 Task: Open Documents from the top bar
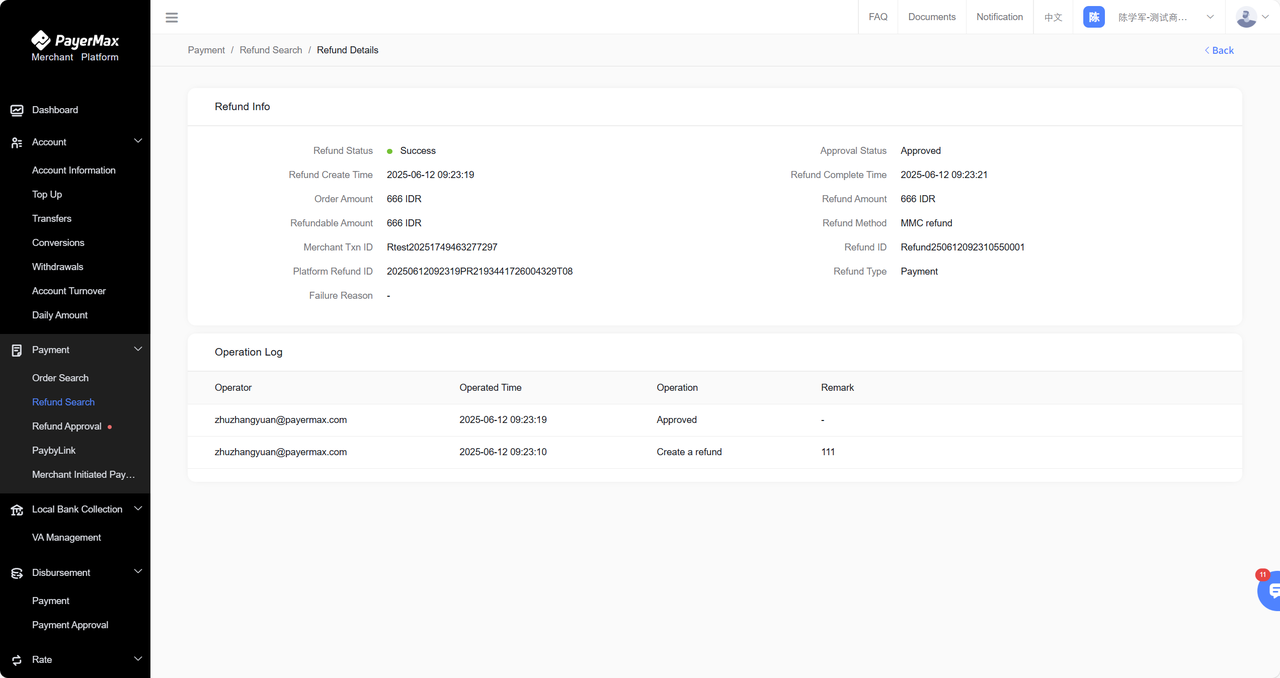click(932, 17)
